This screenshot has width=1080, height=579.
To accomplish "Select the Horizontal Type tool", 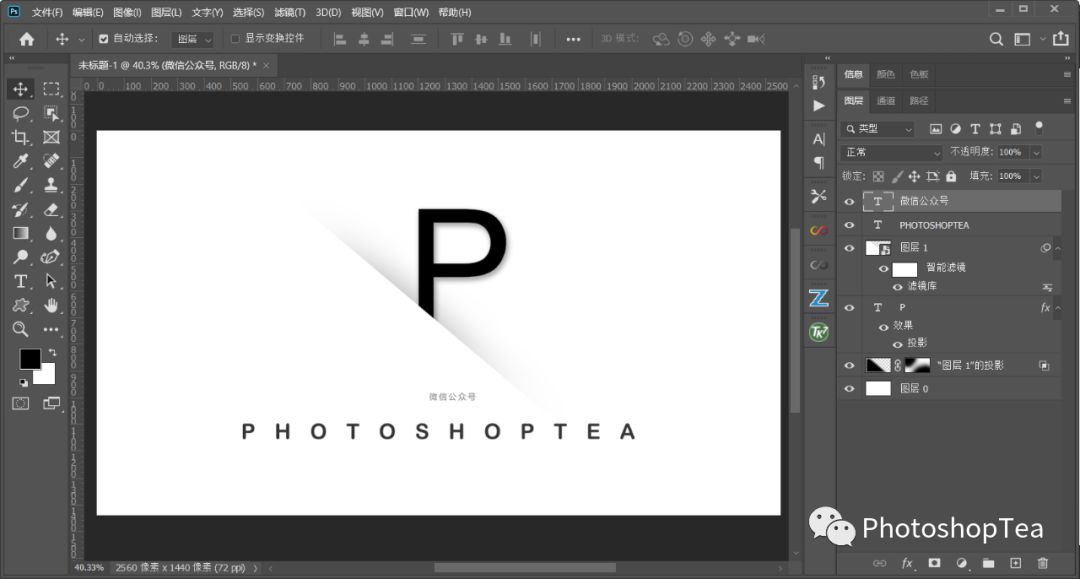I will coord(20,281).
